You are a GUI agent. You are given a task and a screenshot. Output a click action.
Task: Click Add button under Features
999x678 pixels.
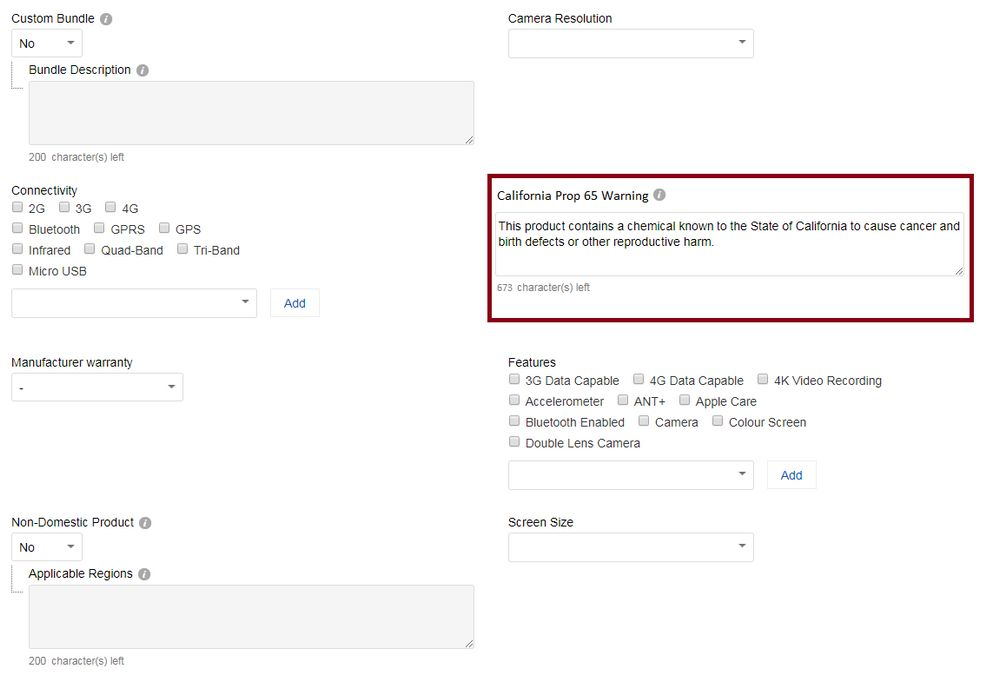coord(791,475)
